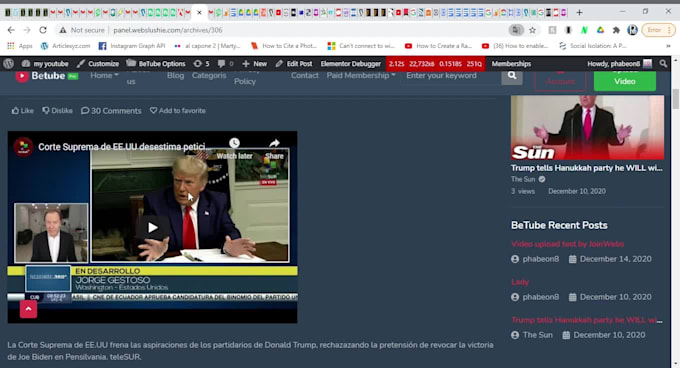Select the address bar URL

pos(168,30)
